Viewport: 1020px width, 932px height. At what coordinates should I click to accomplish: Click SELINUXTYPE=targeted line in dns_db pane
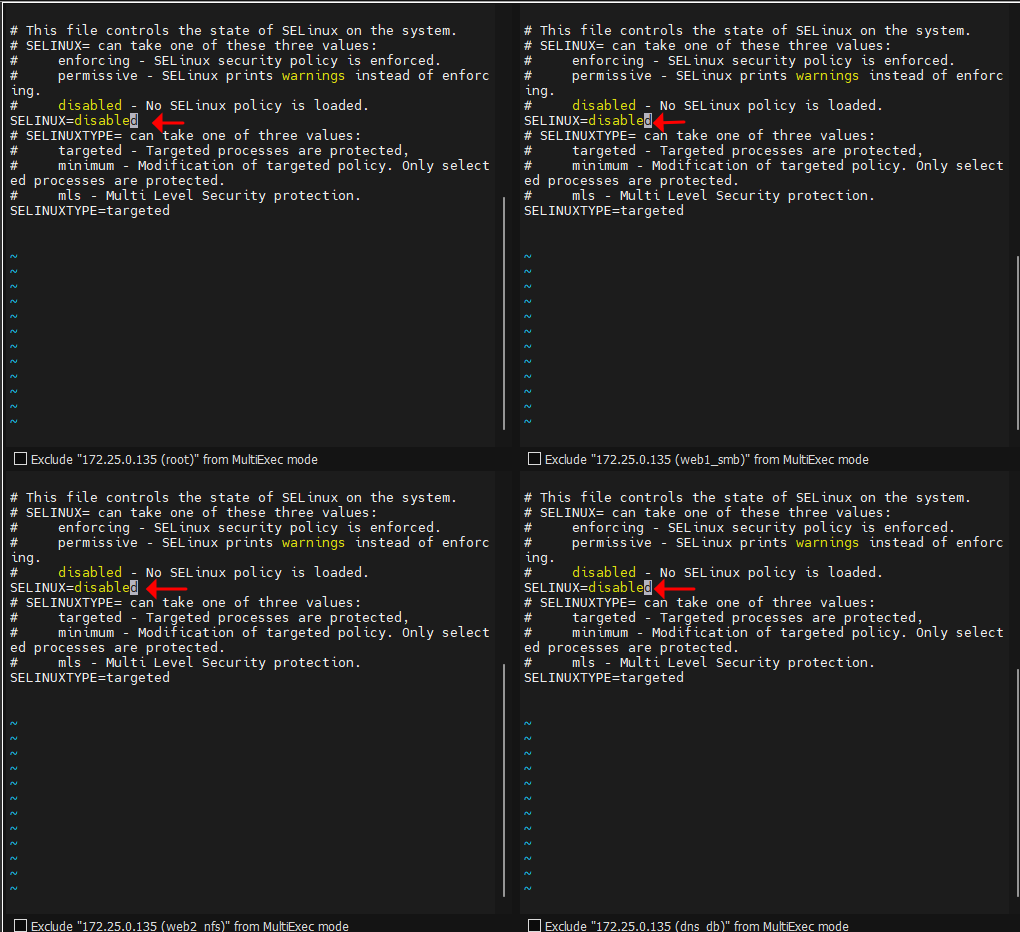coord(604,678)
